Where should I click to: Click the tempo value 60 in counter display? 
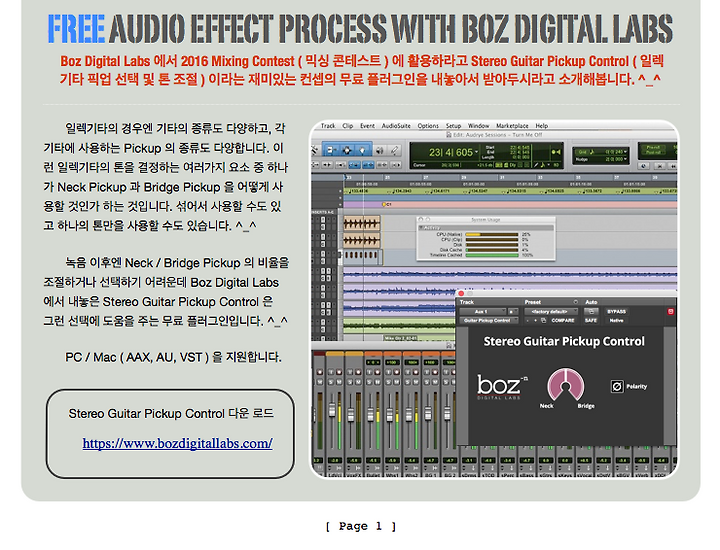(556, 164)
